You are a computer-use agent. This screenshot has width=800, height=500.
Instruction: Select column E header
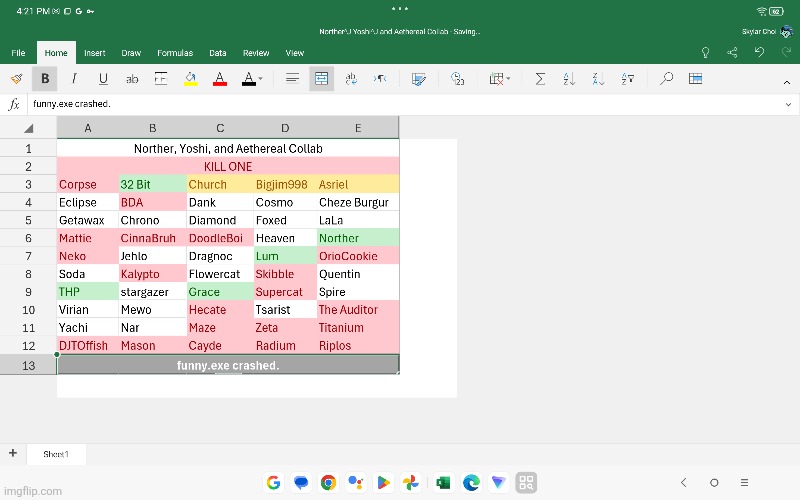click(x=358, y=128)
